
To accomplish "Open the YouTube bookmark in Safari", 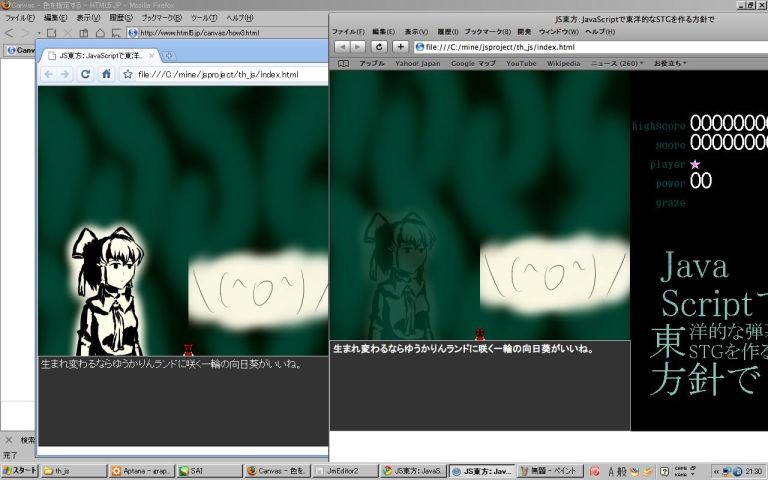I will [521, 64].
